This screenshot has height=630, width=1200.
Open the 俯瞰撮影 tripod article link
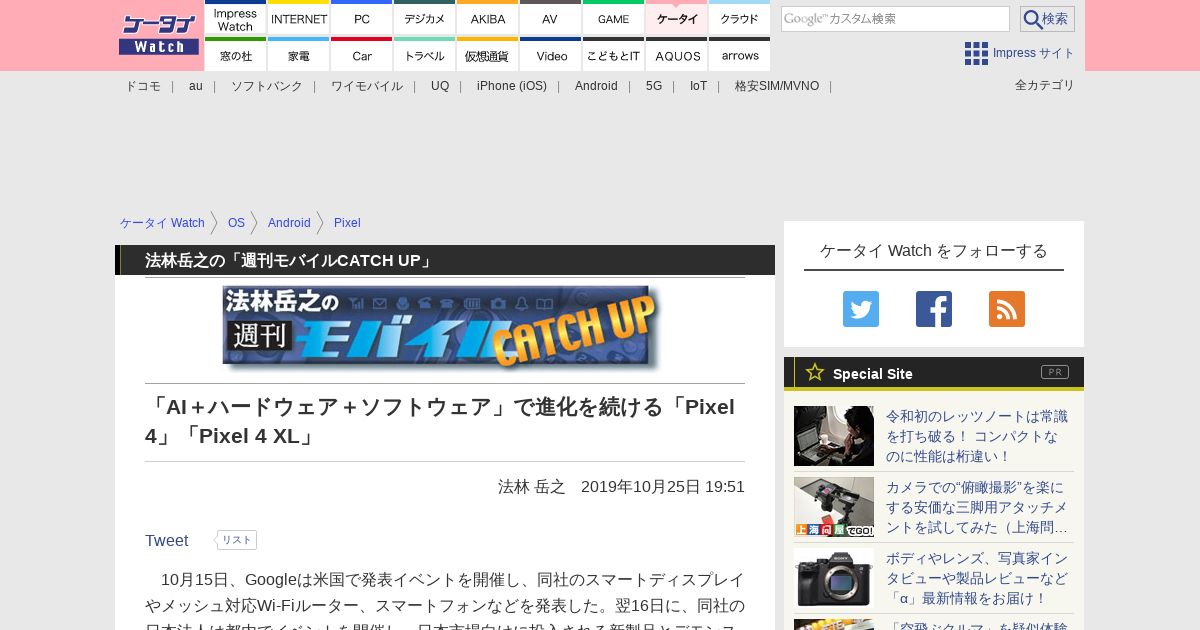pyautogui.click(x=977, y=507)
